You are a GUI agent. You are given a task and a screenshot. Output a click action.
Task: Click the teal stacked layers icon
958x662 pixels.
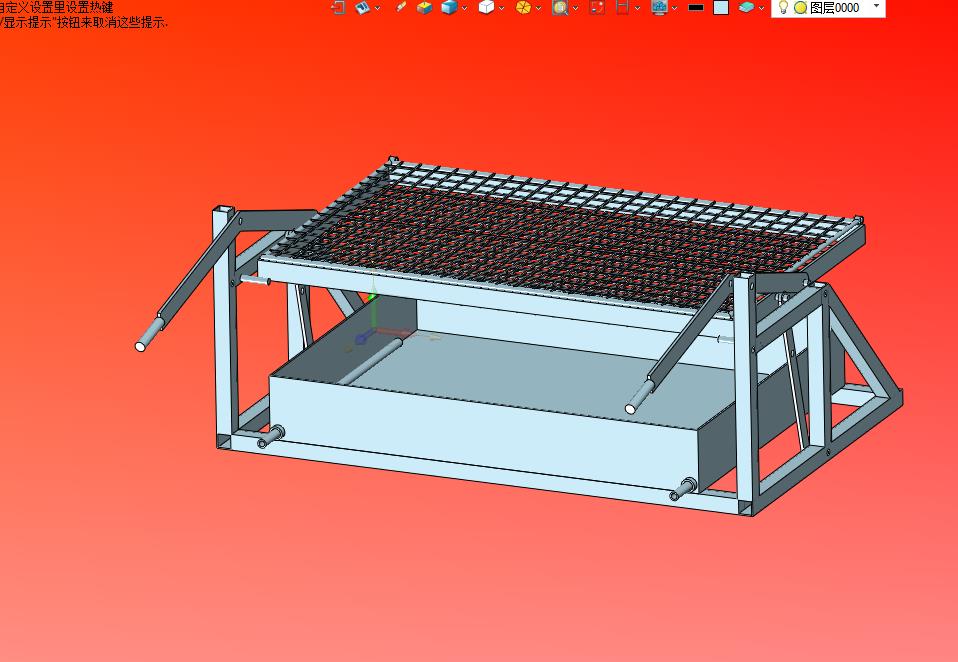coord(746,7)
